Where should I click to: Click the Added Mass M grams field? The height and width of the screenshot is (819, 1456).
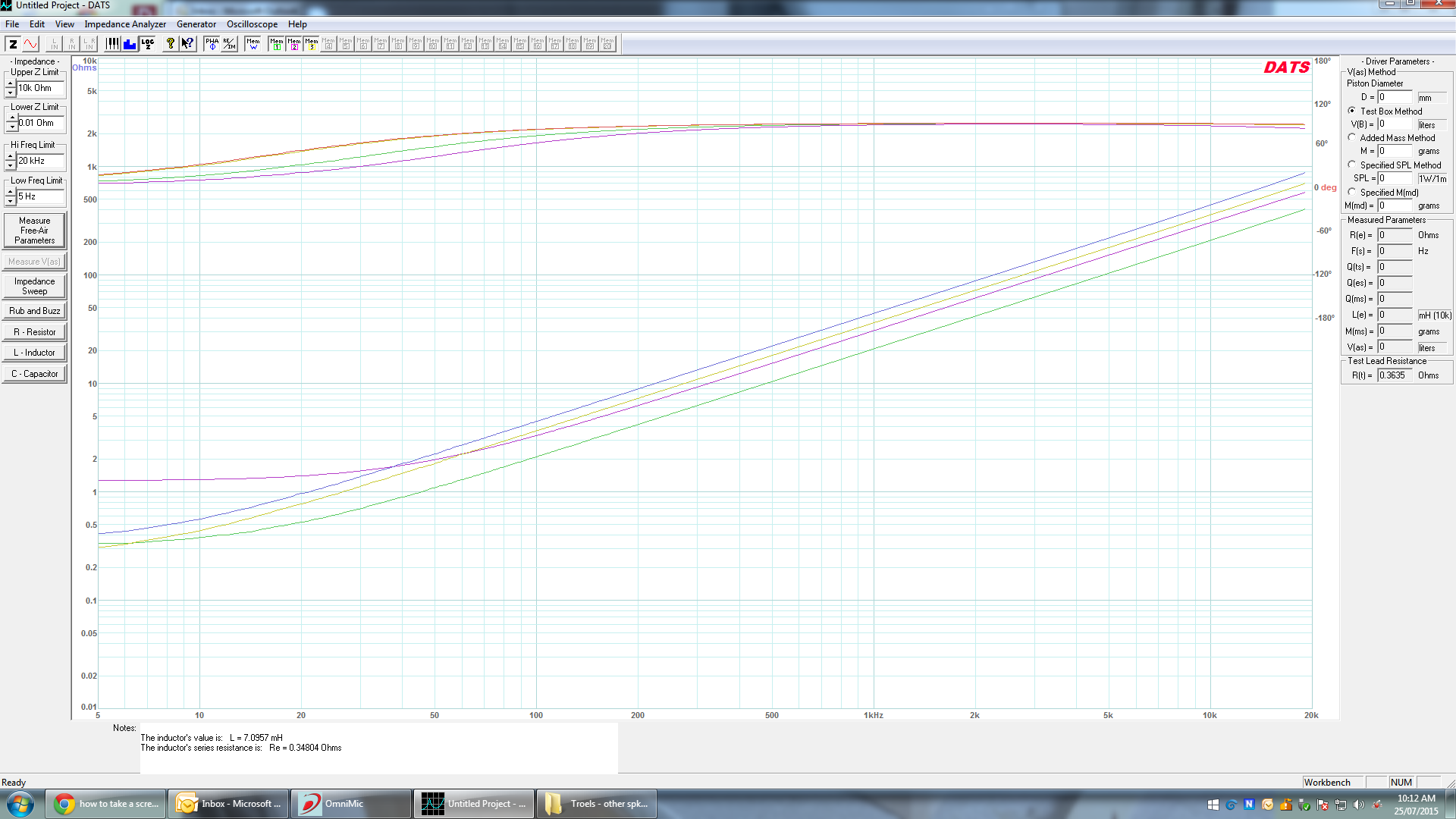click(1395, 151)
